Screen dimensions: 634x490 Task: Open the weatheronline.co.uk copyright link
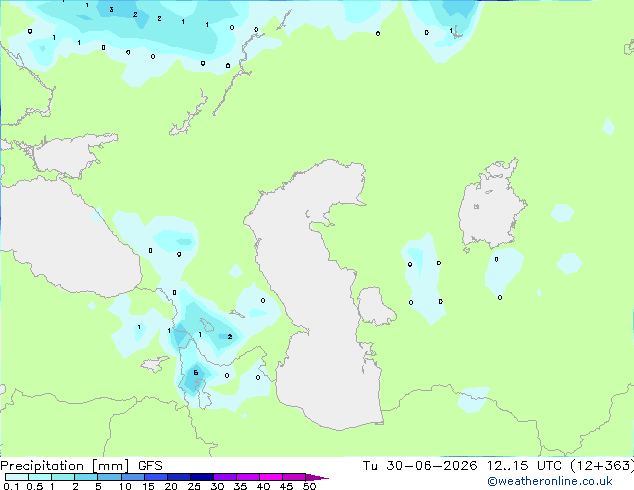(550, 481)
